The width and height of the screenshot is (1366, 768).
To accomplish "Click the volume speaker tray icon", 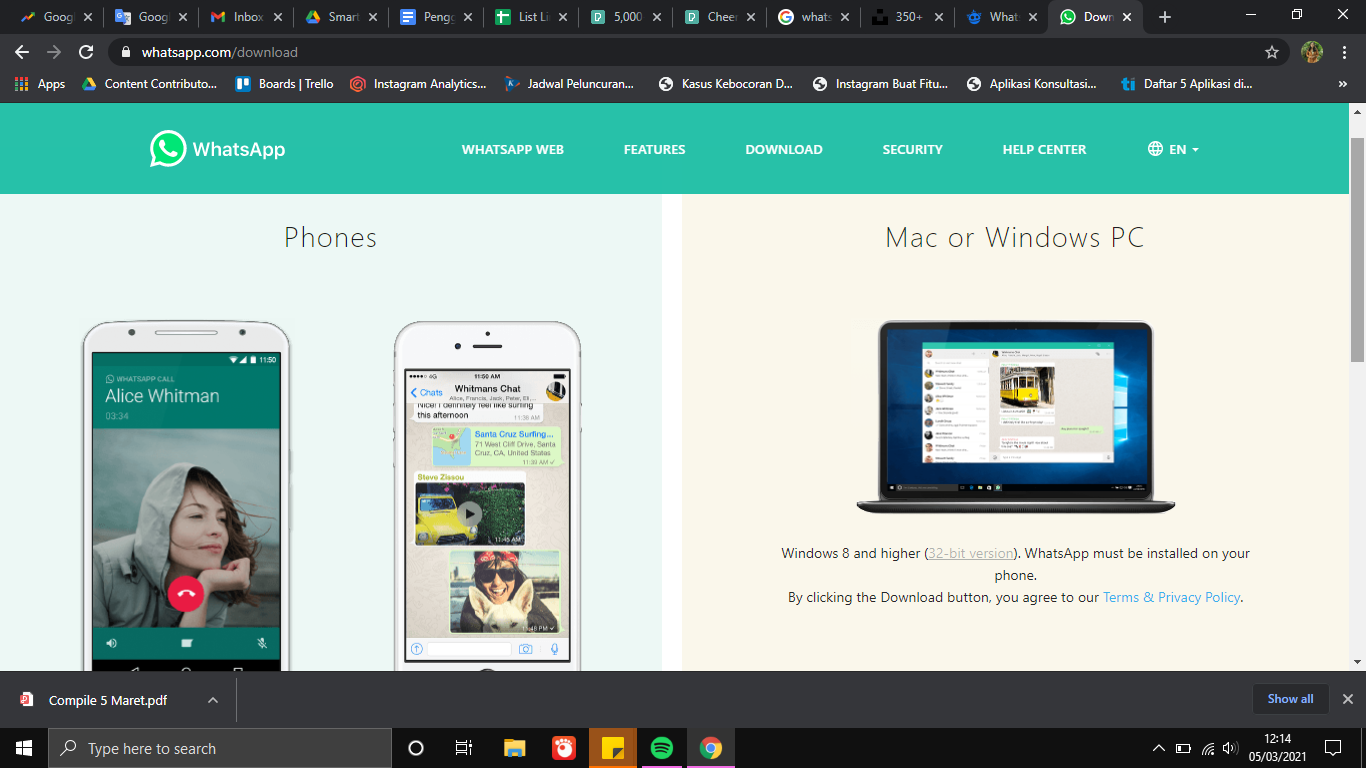I will pos(1230,748).
